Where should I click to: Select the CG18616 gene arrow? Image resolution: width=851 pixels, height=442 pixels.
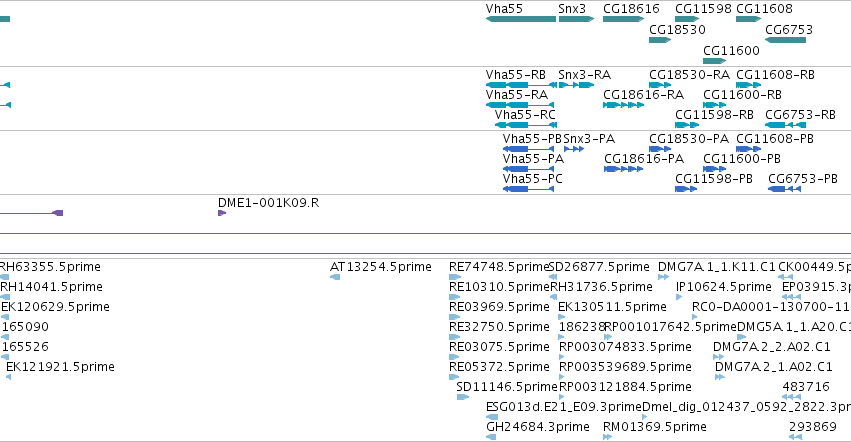[624, 19]
